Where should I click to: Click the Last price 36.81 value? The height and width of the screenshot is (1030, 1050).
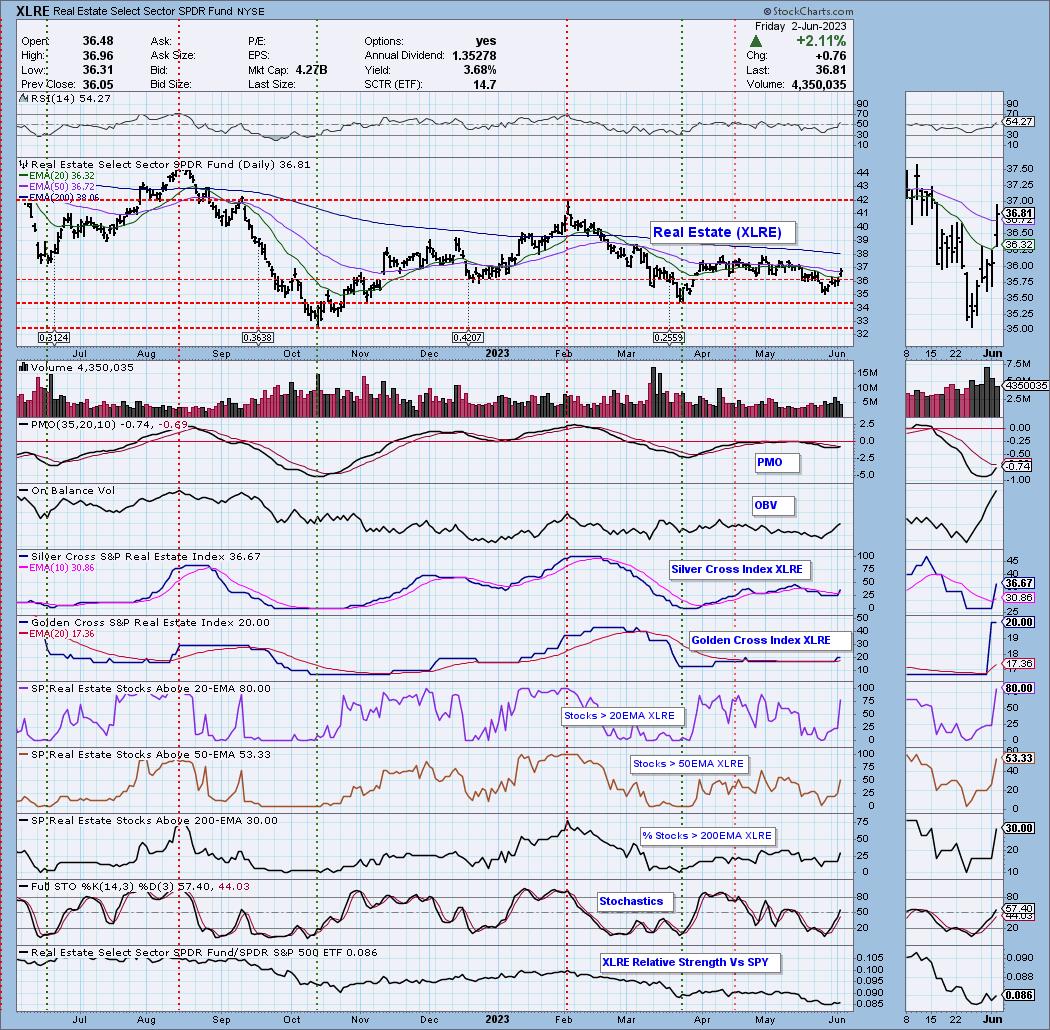coord(833,70)
